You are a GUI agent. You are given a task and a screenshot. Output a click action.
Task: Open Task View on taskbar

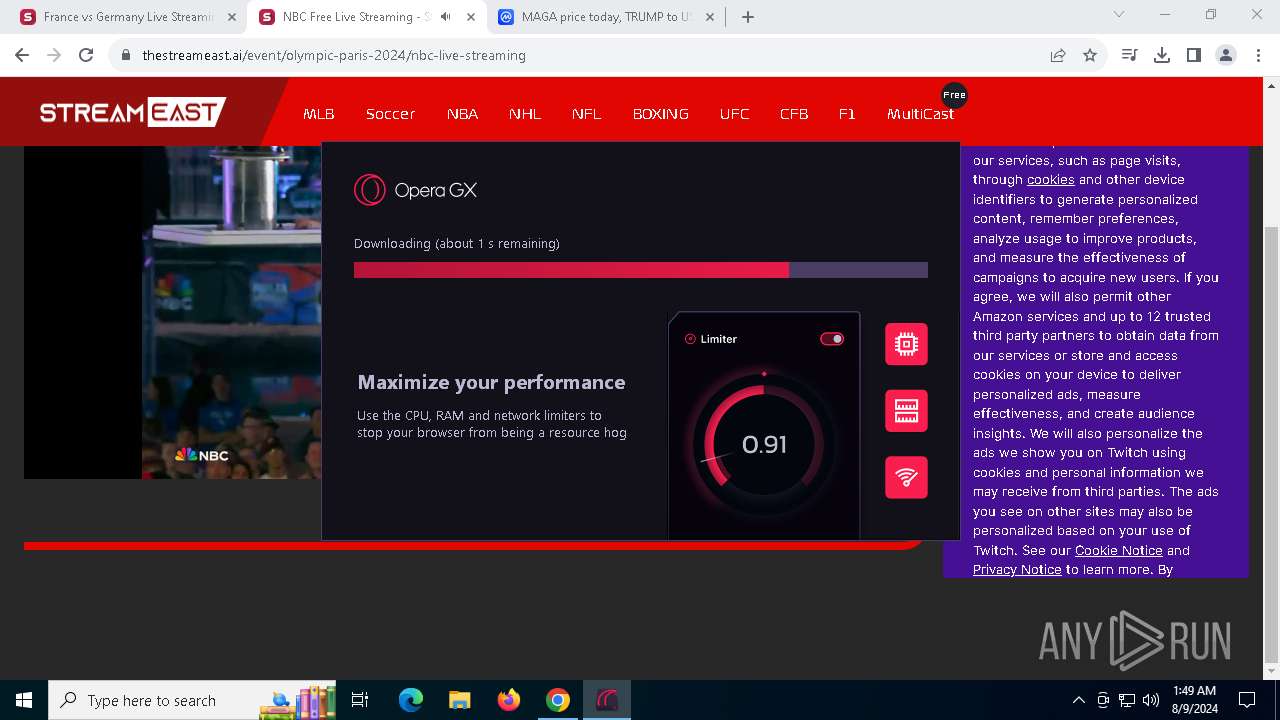pyautogui.click(x=360, y=700)
